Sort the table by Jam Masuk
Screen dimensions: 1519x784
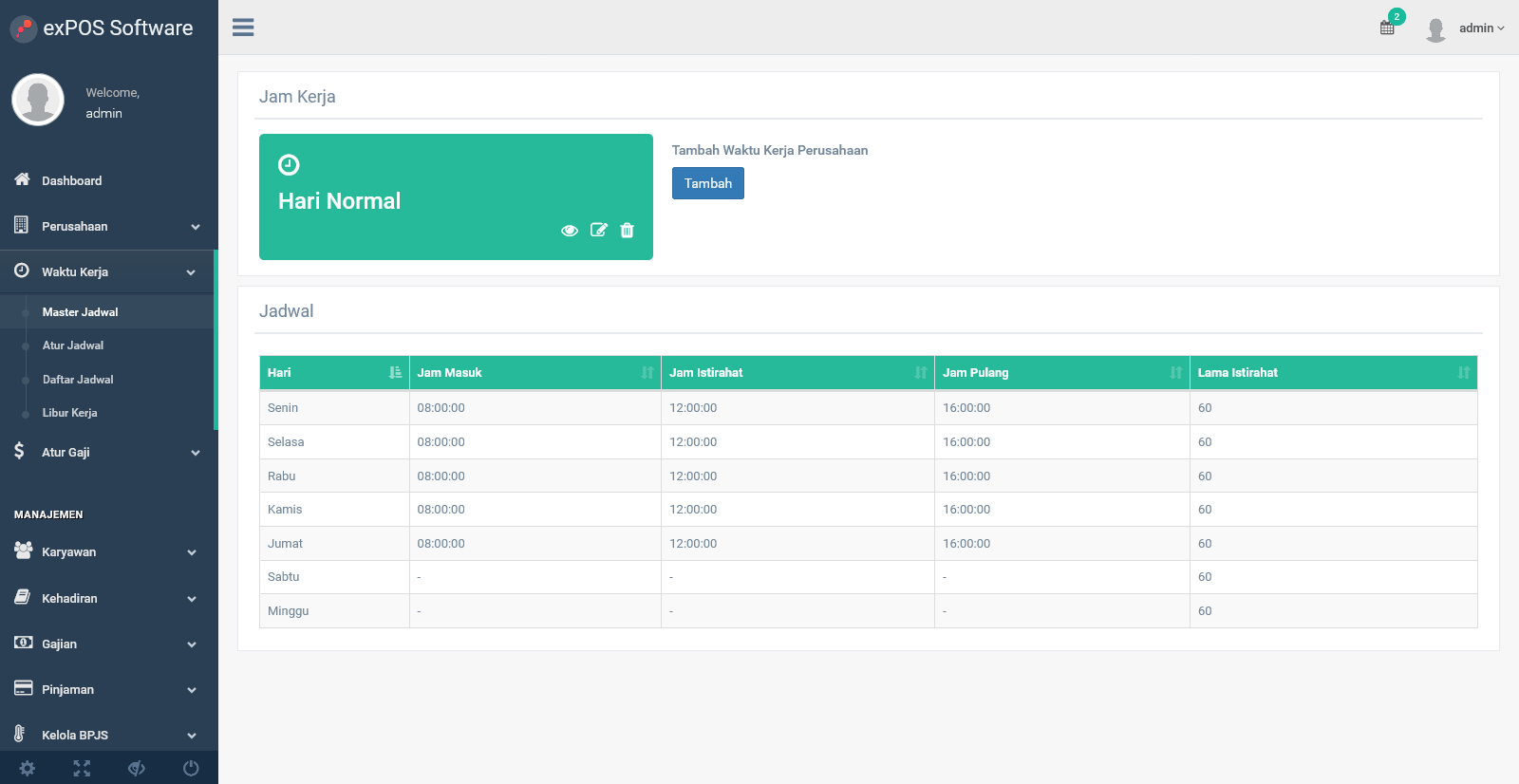coord(535,373)
